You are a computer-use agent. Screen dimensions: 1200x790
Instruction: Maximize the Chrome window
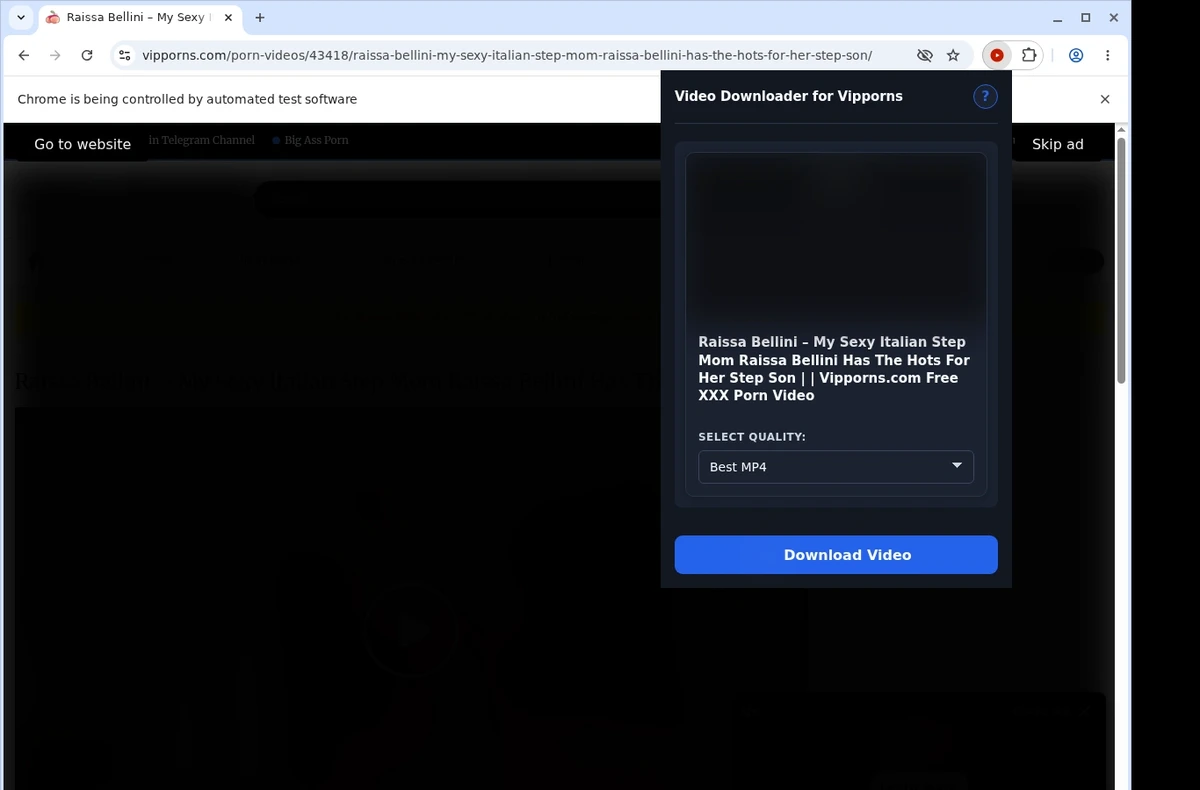click(1086, 18)
